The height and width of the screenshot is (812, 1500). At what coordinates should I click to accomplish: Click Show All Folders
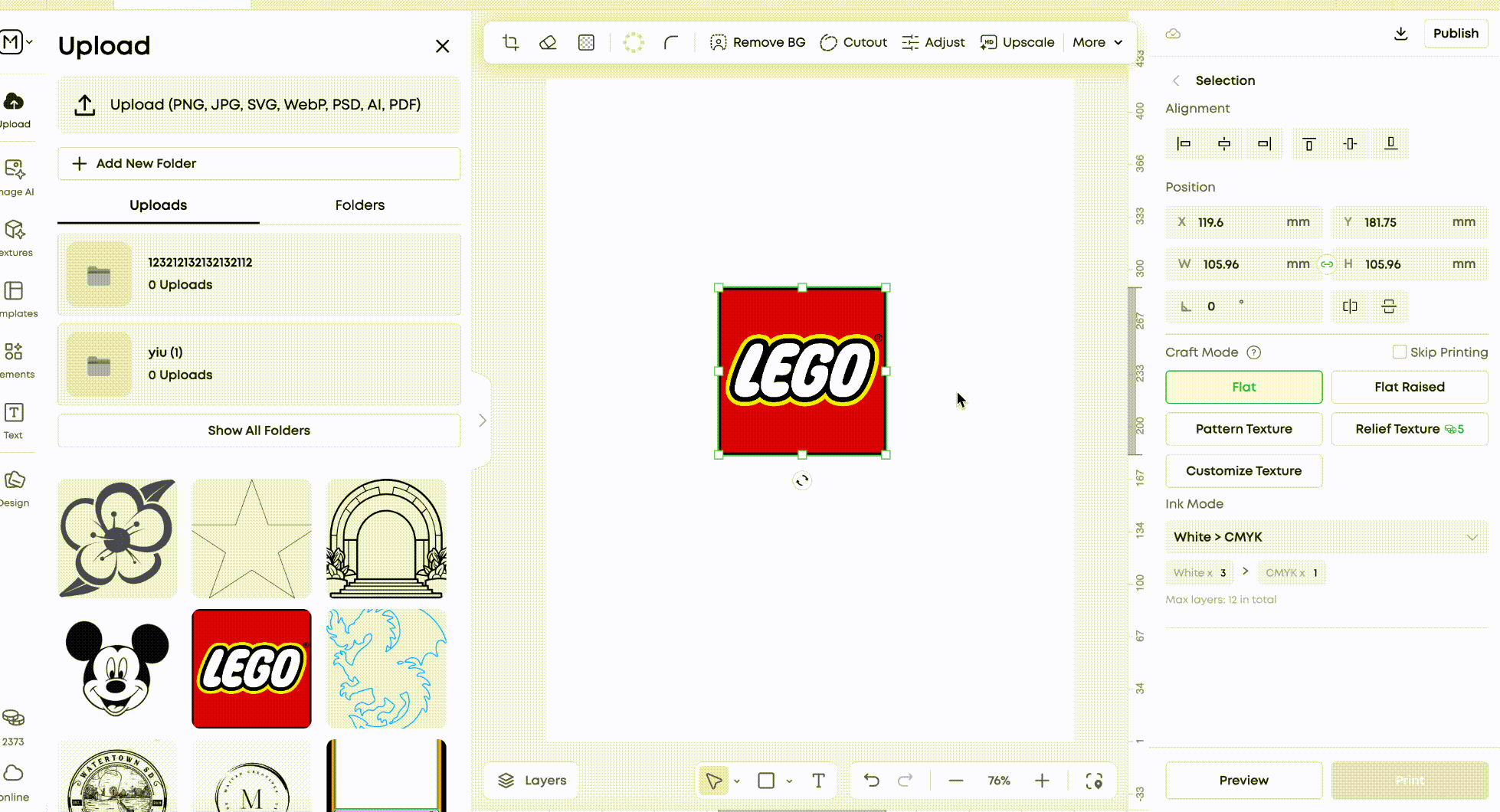(259, 431)
